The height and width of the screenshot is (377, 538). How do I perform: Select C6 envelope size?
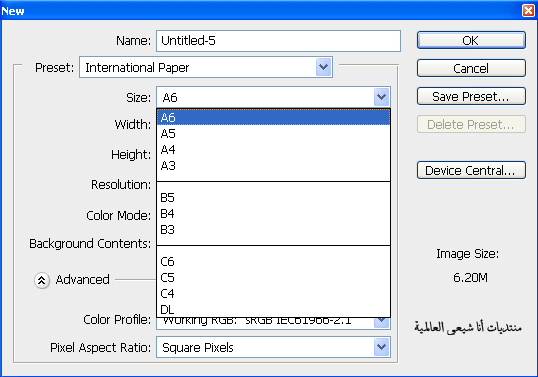273,262
